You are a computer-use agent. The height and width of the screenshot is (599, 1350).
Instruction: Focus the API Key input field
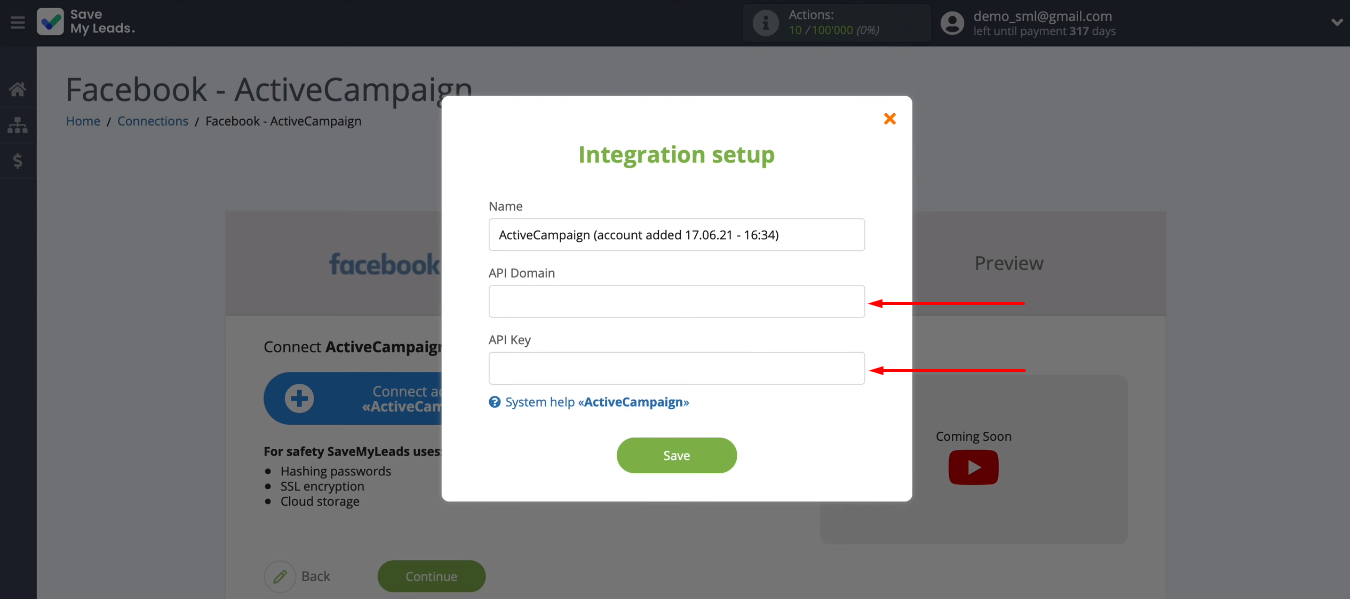(x=676, y=368)
